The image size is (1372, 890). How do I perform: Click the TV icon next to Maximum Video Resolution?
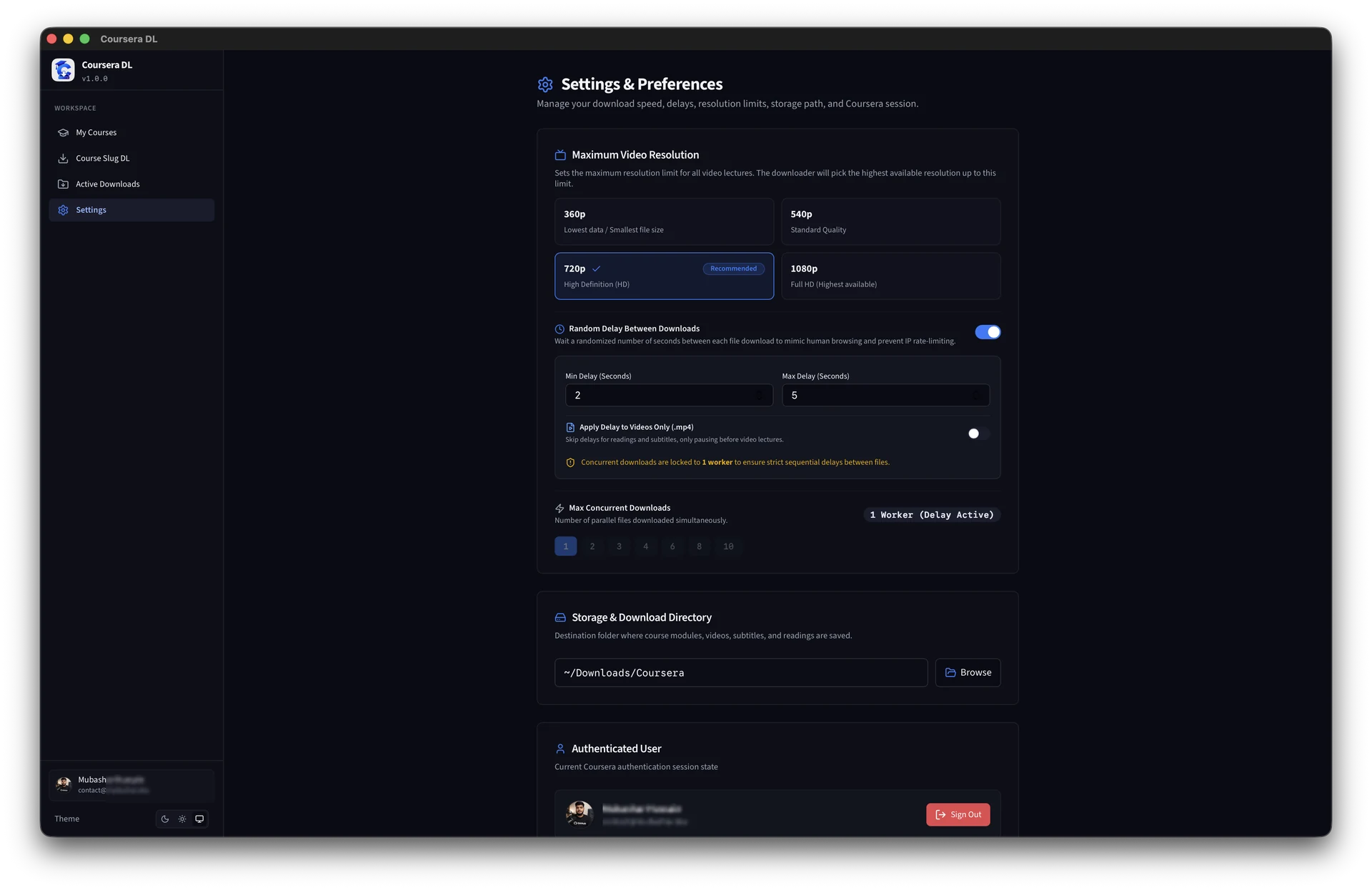[560, 155]
